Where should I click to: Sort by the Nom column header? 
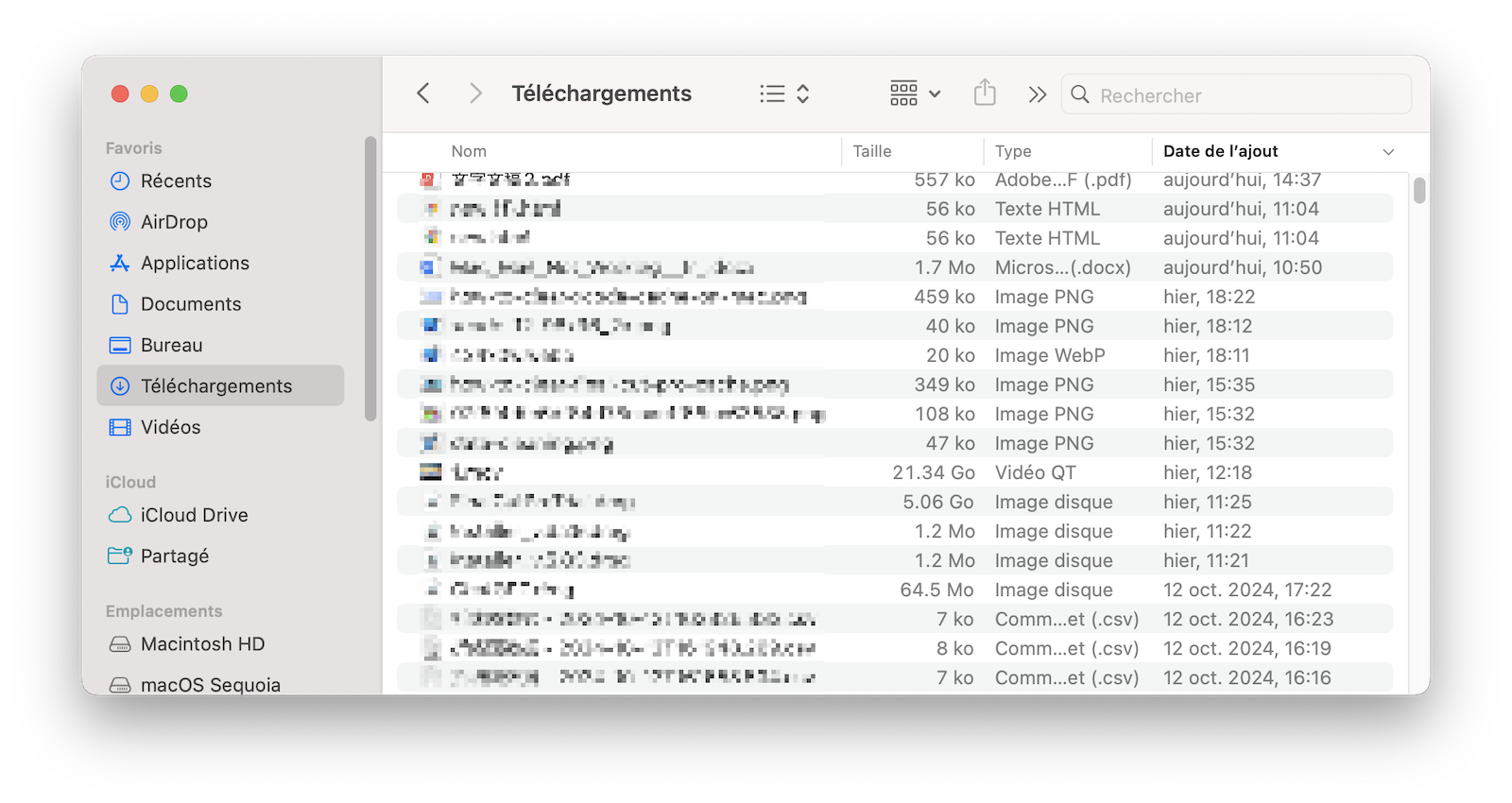pos(469,151)
